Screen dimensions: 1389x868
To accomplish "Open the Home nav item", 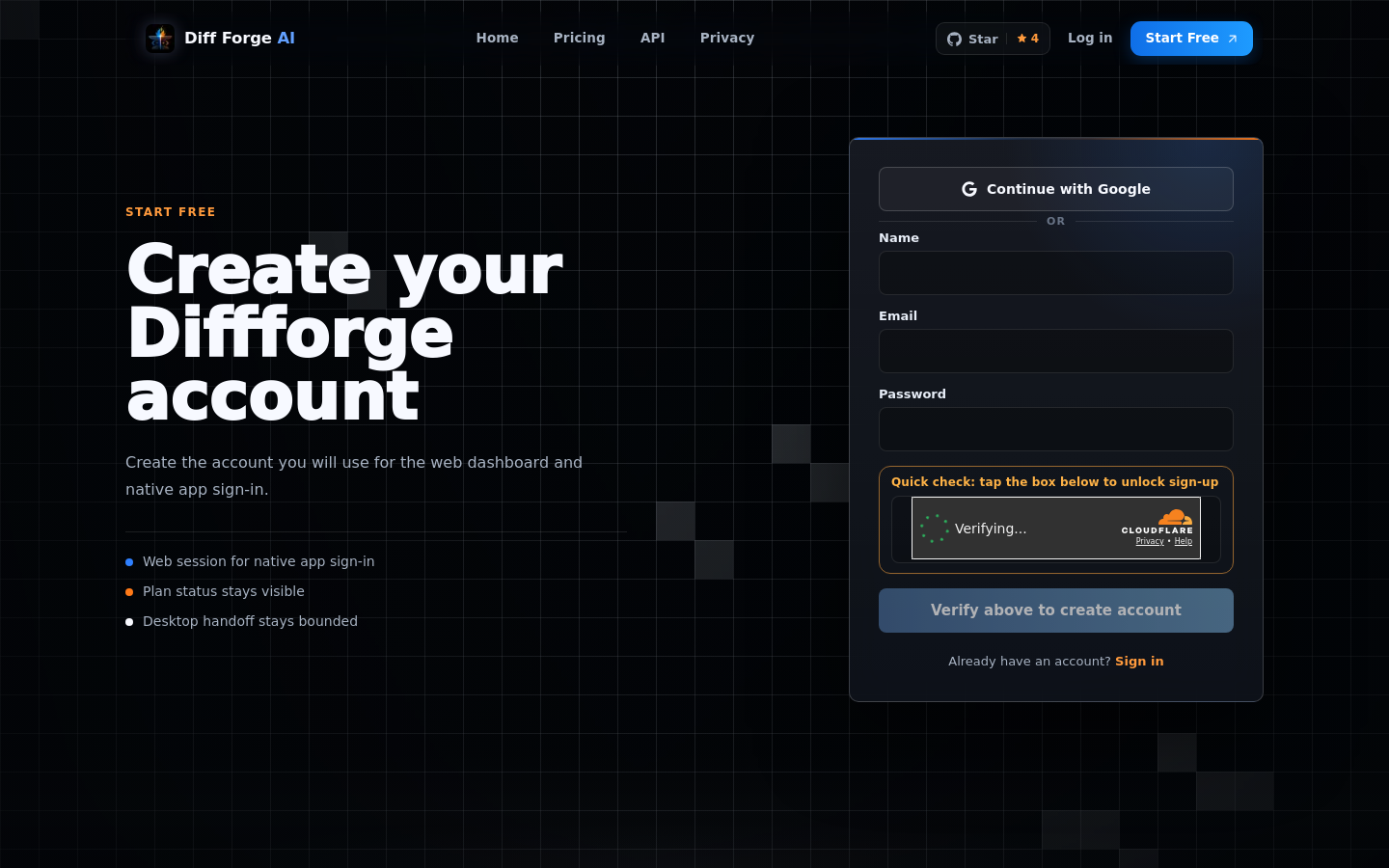I will click(x=497, y=38).
